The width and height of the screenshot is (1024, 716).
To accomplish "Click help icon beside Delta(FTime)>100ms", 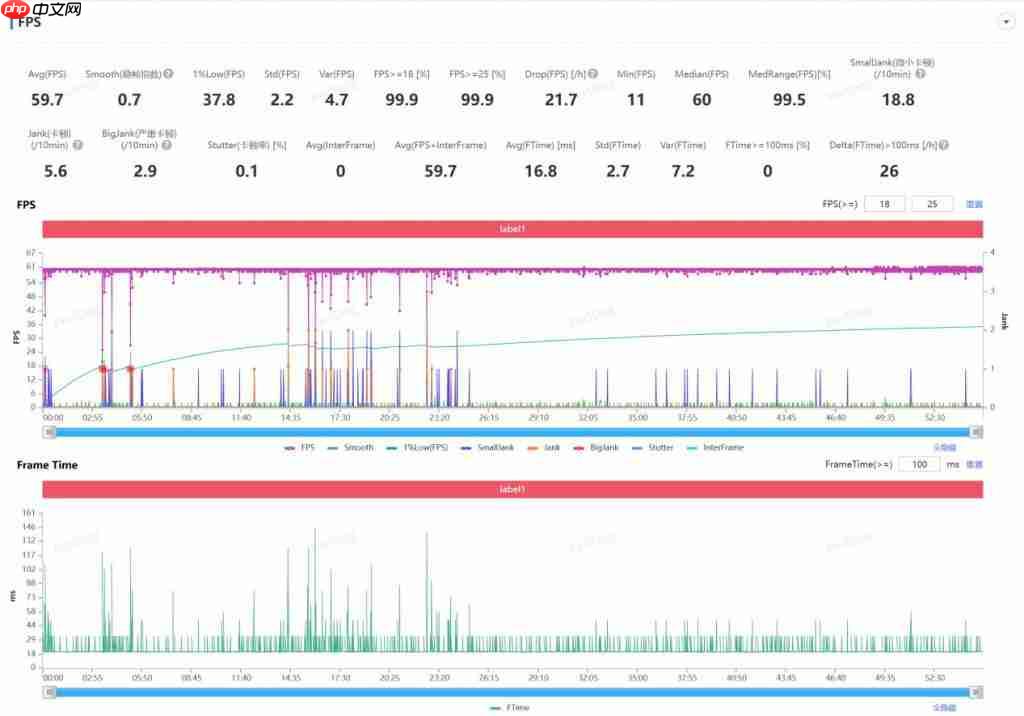I will click(x=943, y=145).
